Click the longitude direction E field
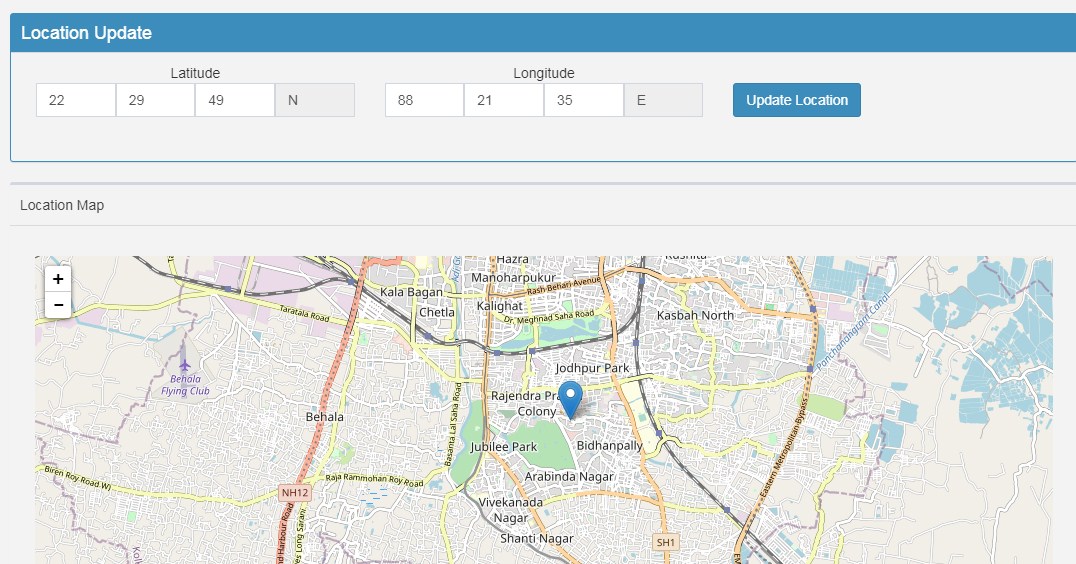 coord(663,100)
